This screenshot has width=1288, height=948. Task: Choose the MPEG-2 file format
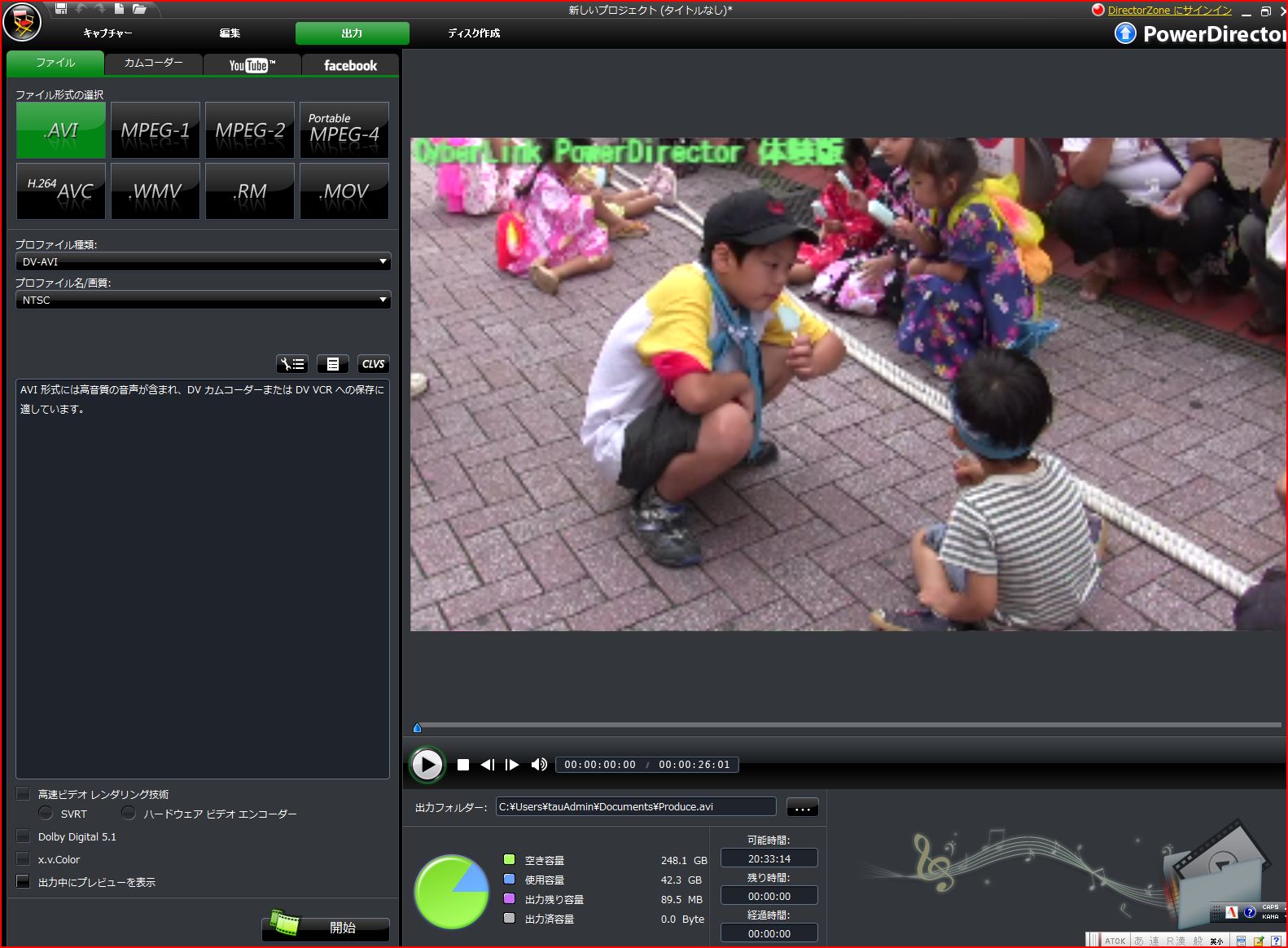250,130
